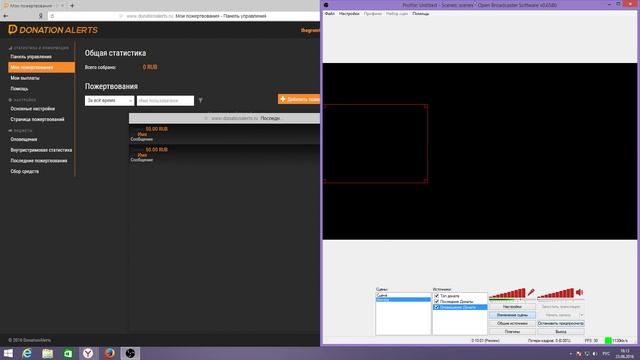Launch Internet Explorer from the taskbar
The width and height of the screenshot is (640, 360).
[x=27, y=353]
